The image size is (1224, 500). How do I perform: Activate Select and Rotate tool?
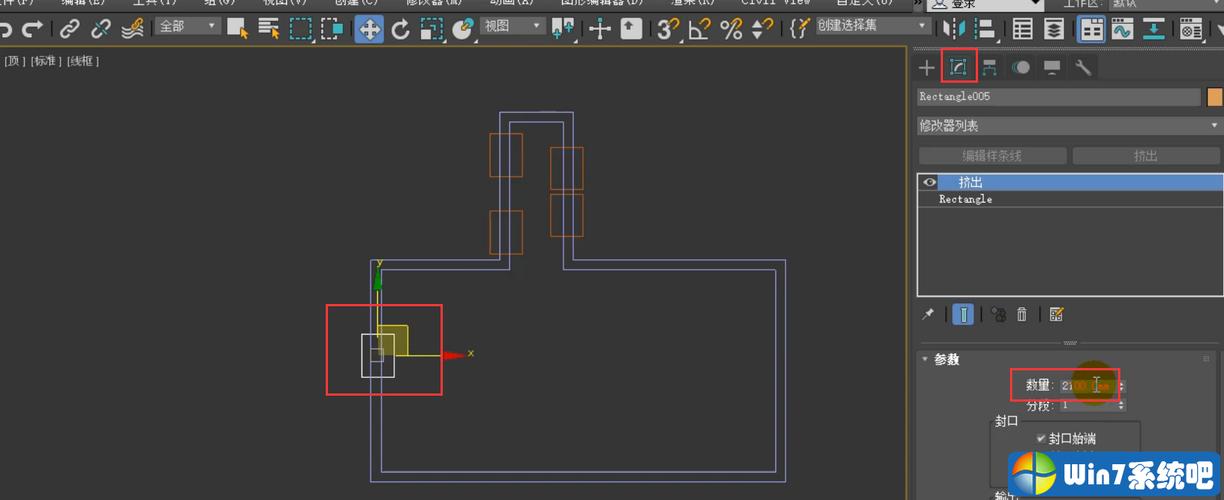coord(401,28)
